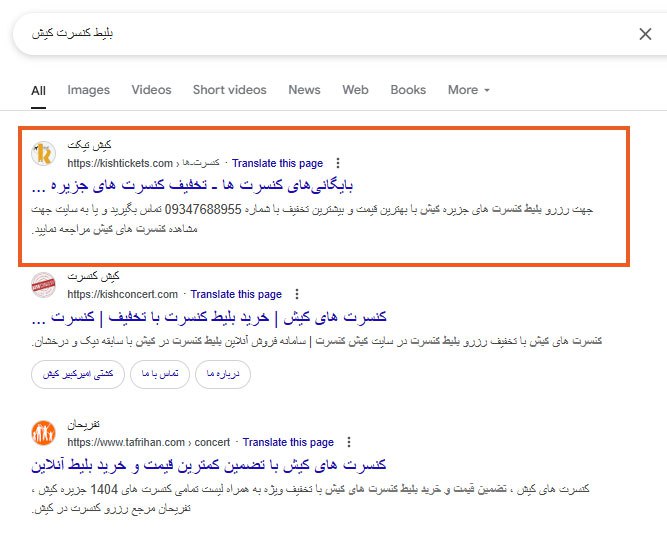Open three-dot menu for tafrihan result
This screenshot has width=667, height=537.
[x=349, y=442]
